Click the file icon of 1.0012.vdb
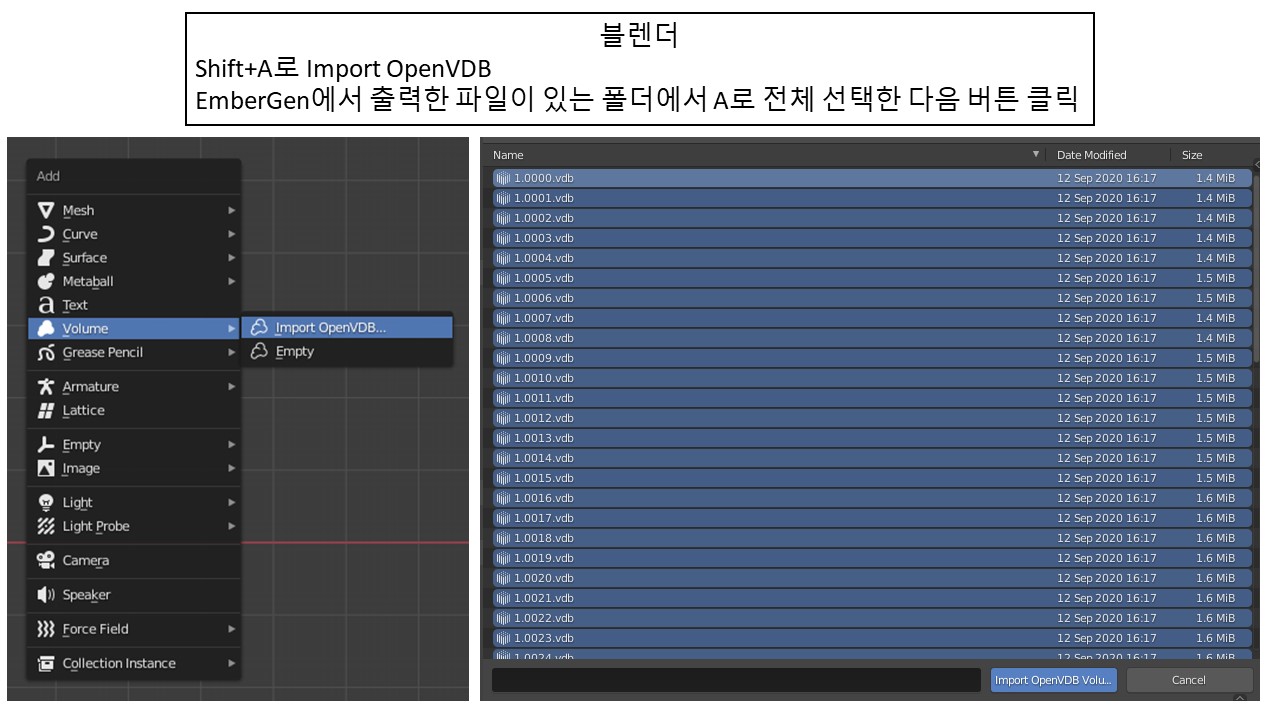Viewport: 1280px width, 720px height. tap(503, 418)
